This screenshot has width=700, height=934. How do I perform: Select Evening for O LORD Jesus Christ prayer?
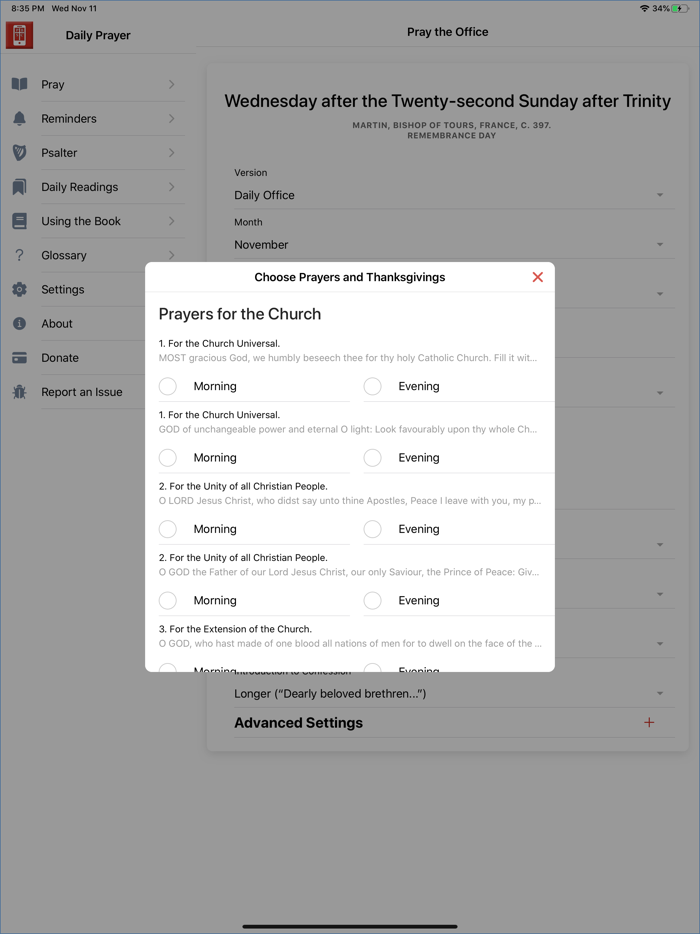point(373,529)
